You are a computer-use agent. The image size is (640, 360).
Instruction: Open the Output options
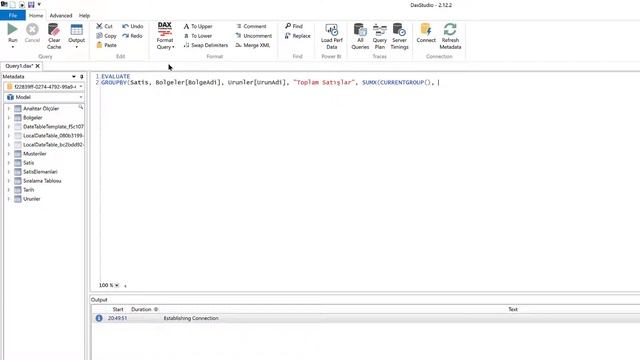tap(76, 36)
